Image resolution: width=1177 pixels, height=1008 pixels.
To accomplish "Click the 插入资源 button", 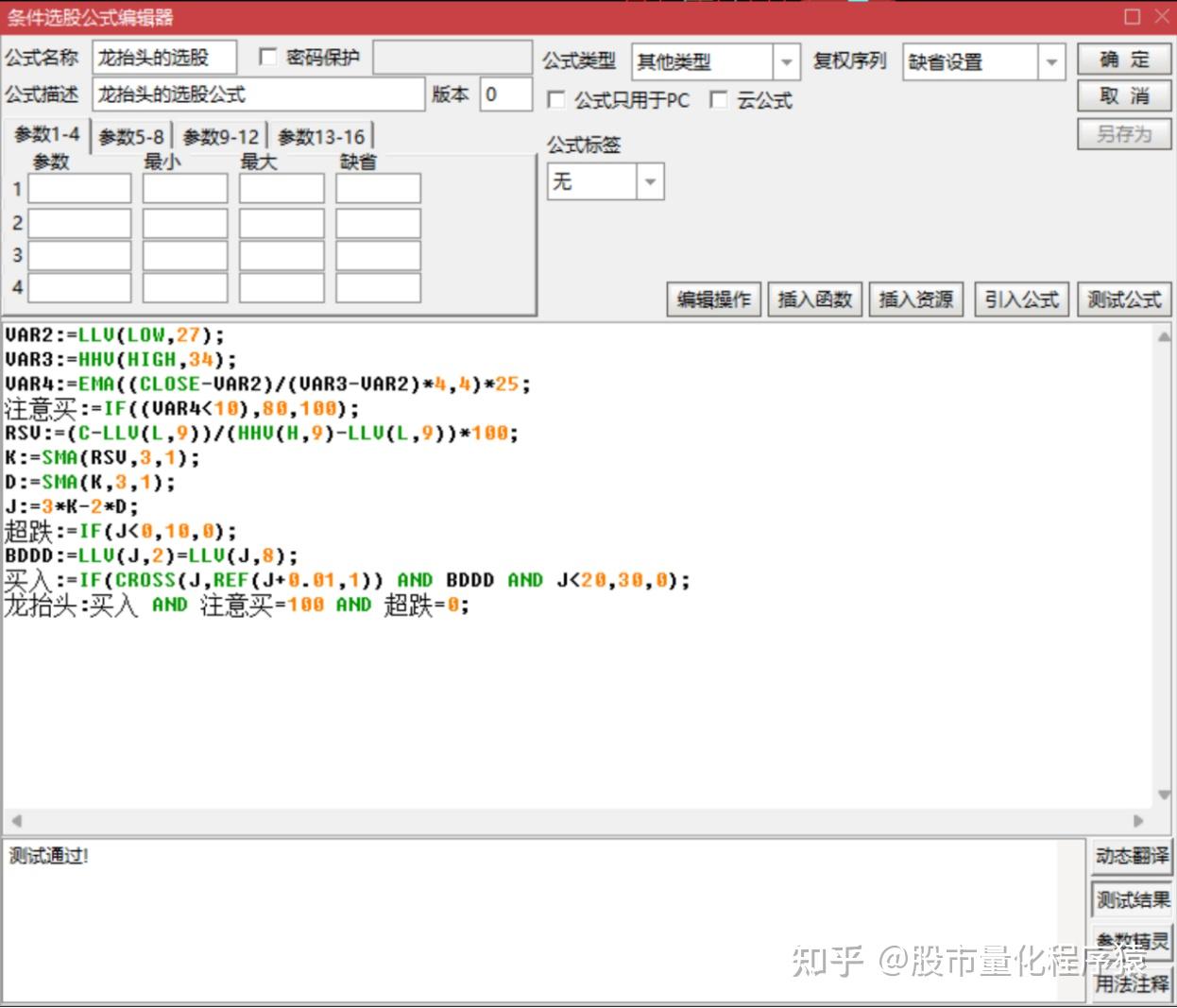I will pyautogui.click(x=915, y=299).
